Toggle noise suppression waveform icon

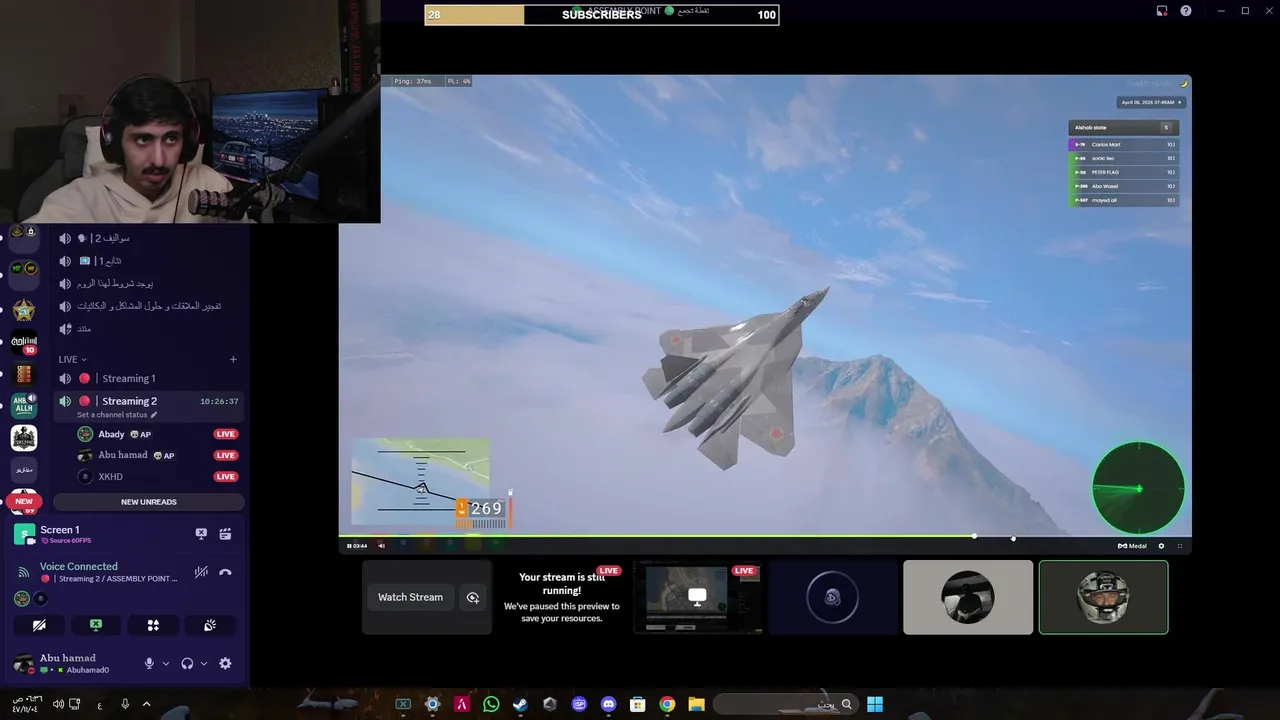pyautogui.click(x=201, y=572)
